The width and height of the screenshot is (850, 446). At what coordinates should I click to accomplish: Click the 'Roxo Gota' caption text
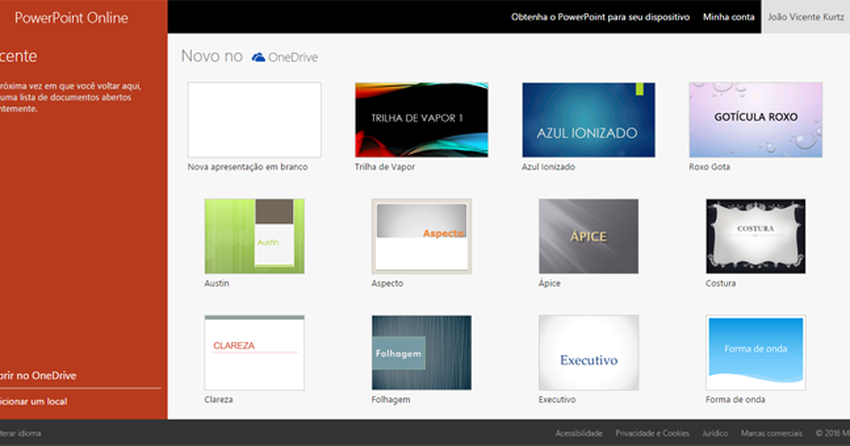(x=709, y=167)
